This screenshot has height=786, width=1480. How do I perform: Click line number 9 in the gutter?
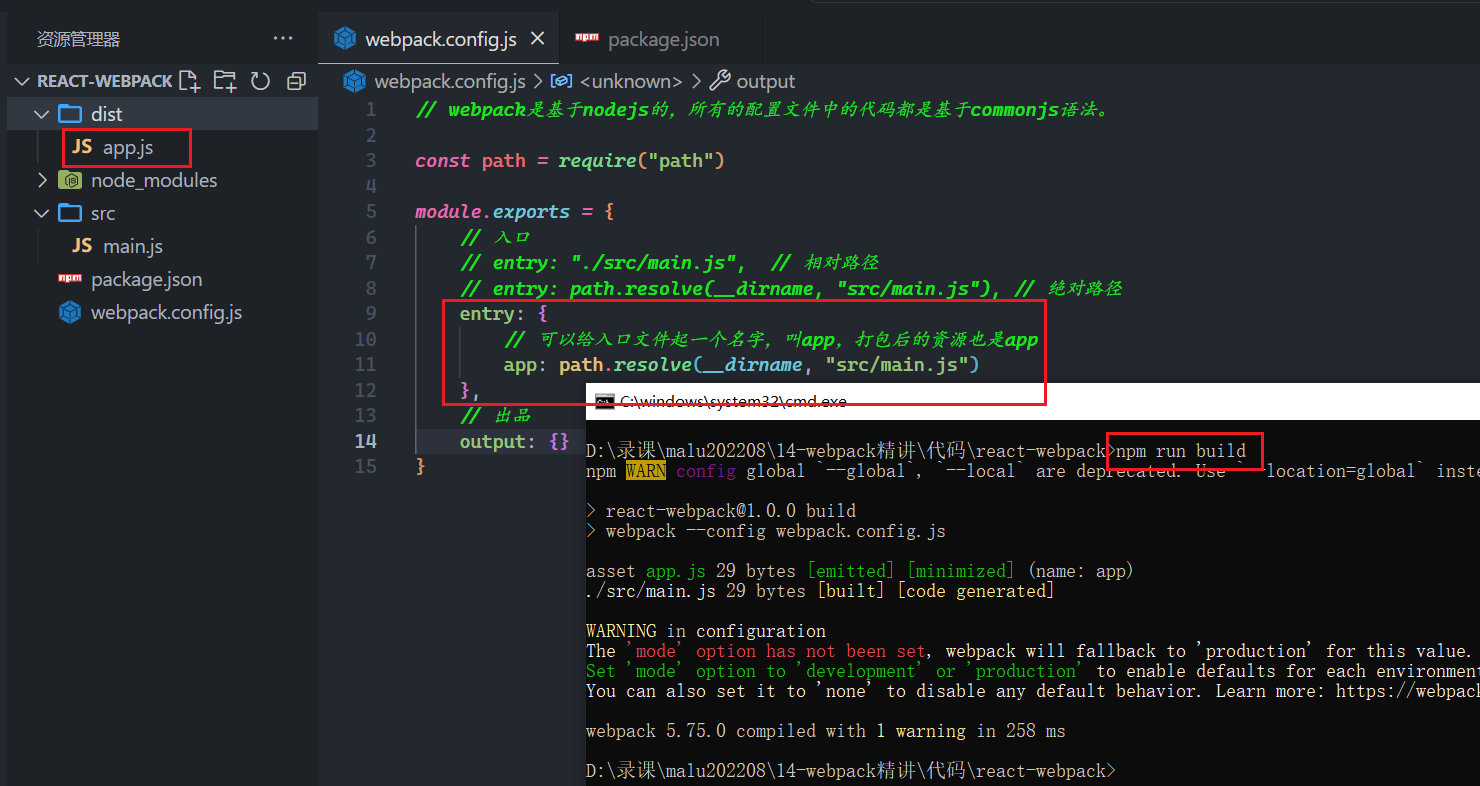pos(371,313)
